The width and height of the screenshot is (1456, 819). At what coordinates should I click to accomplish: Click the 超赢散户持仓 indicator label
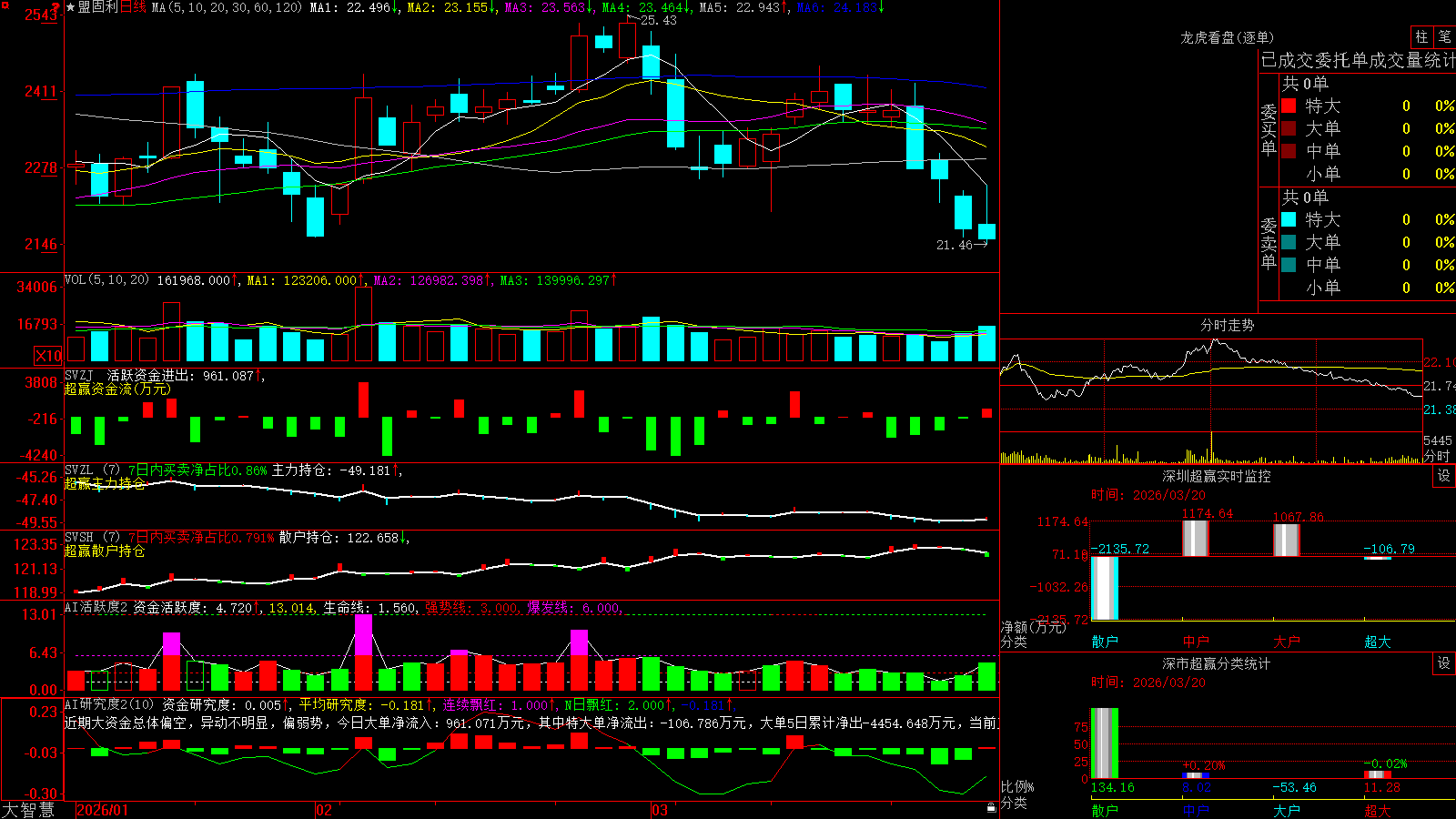[105, 551]
